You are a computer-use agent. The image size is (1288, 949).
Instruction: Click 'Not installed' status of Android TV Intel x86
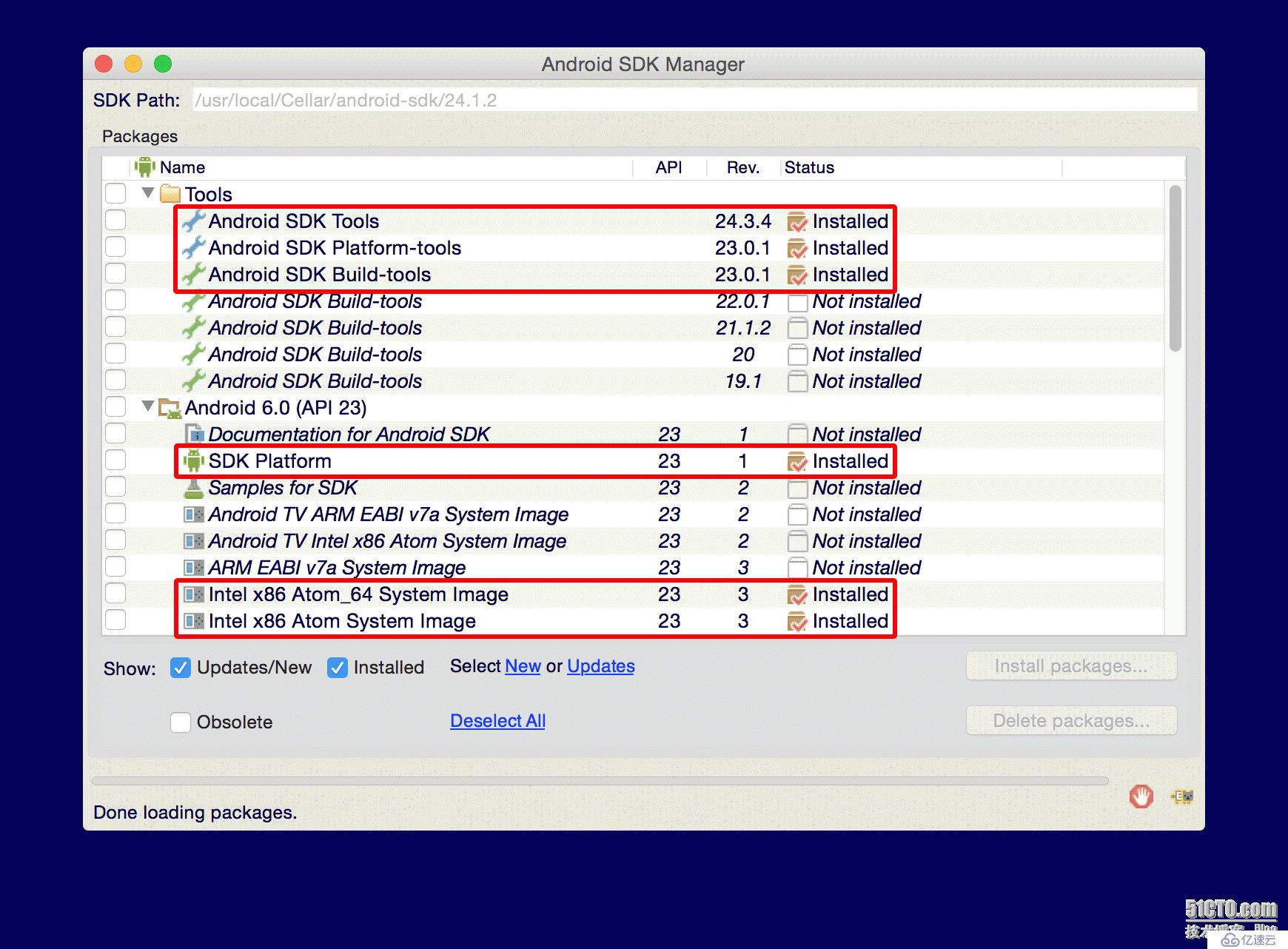pos(866,541)
